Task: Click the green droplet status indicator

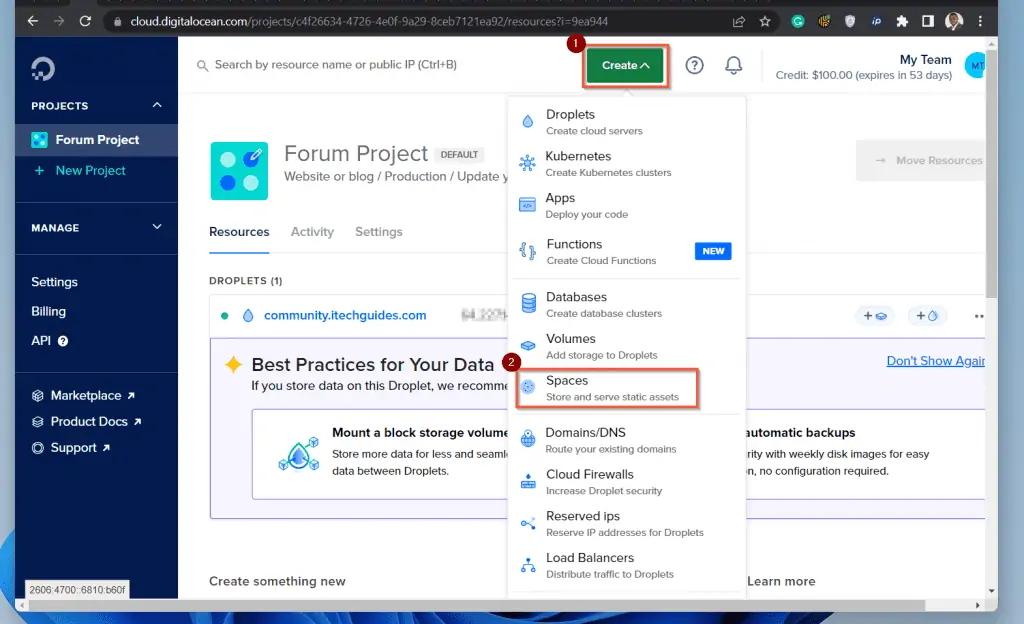Action: 225,316
